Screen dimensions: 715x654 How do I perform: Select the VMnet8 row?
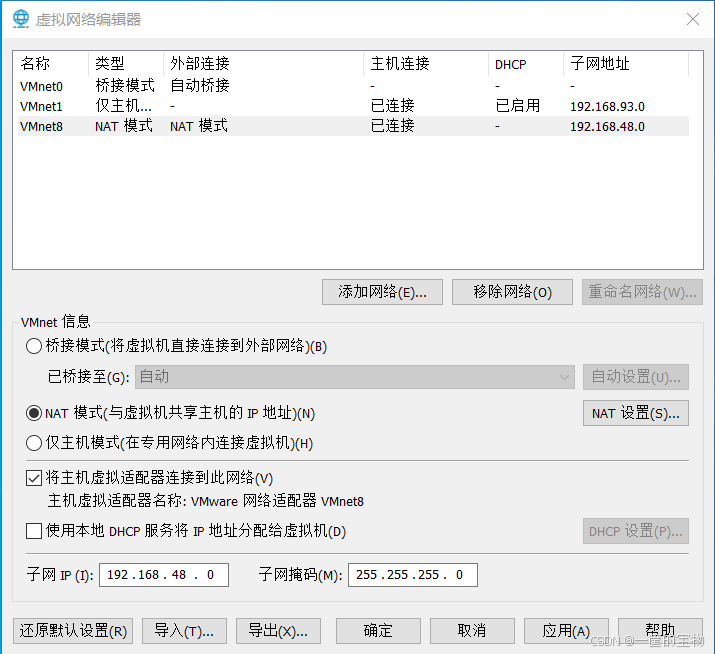[x=353, y=126]
